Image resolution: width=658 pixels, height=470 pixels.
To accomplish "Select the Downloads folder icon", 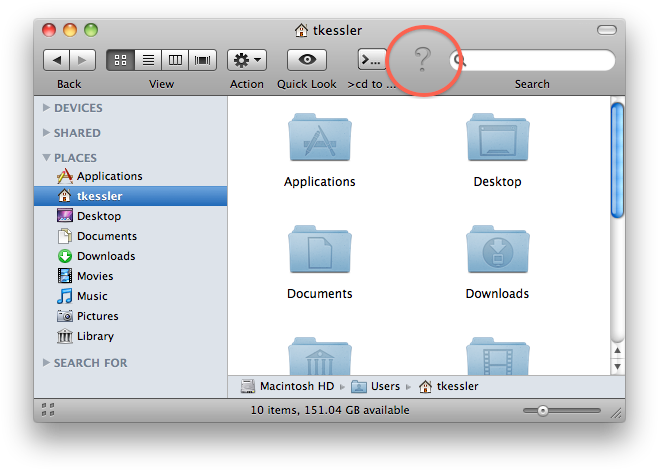I will 498,249.
